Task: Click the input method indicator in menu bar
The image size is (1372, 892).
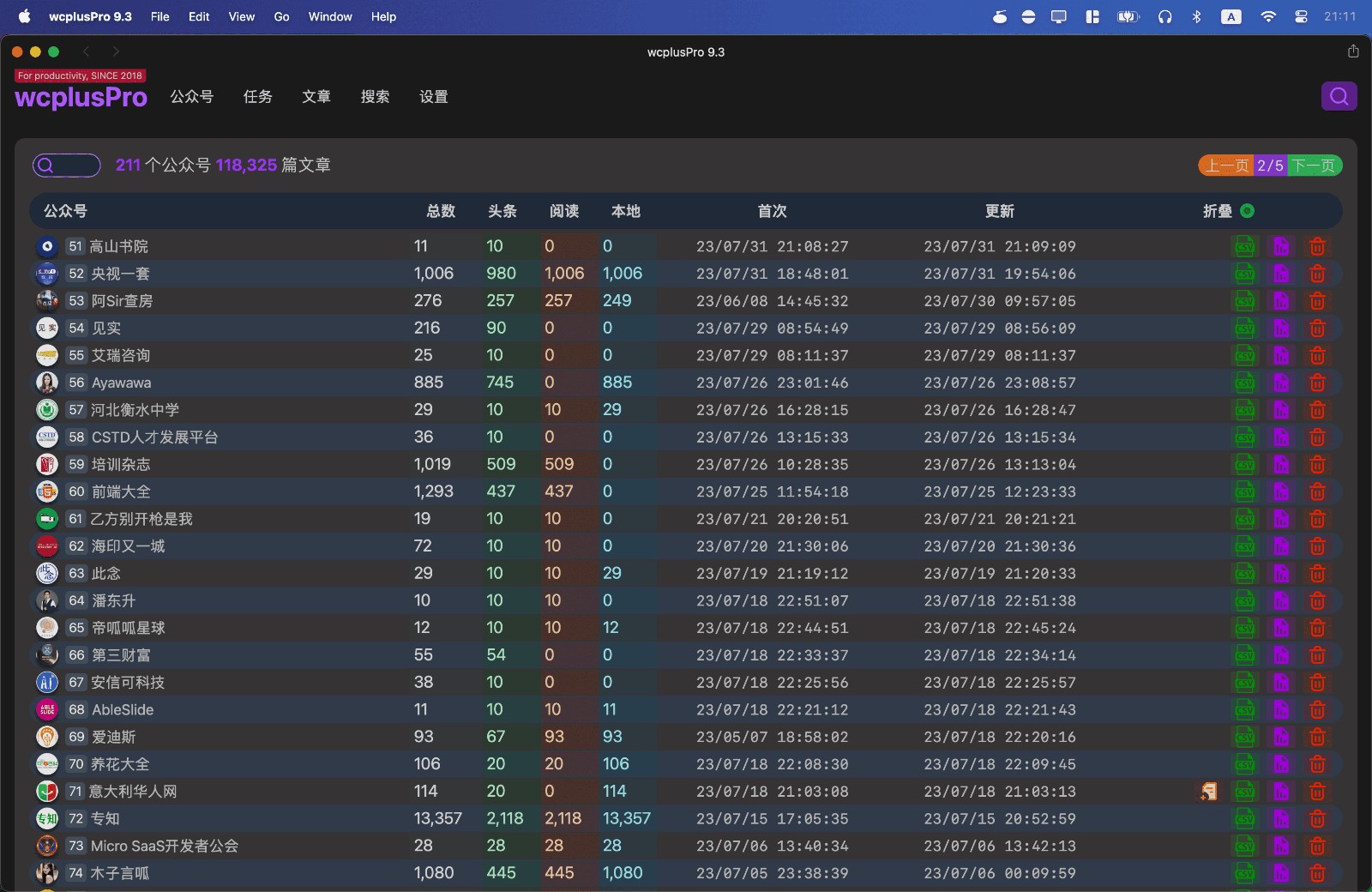Action: [x=1231, y=16]
